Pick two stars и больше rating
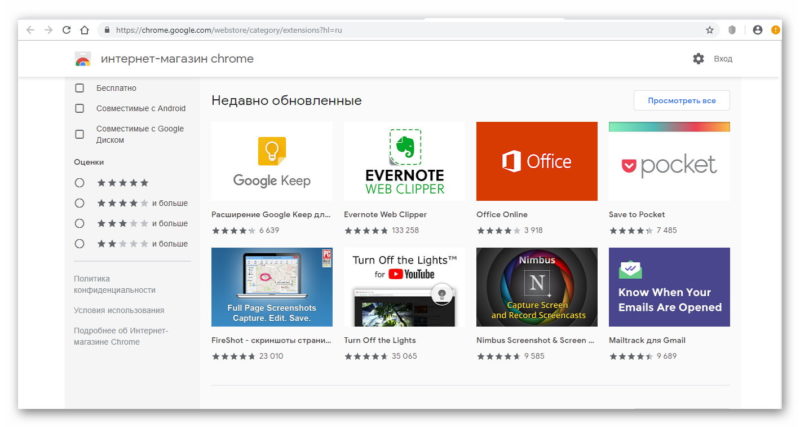800x427 pixels. pos(80,244)
